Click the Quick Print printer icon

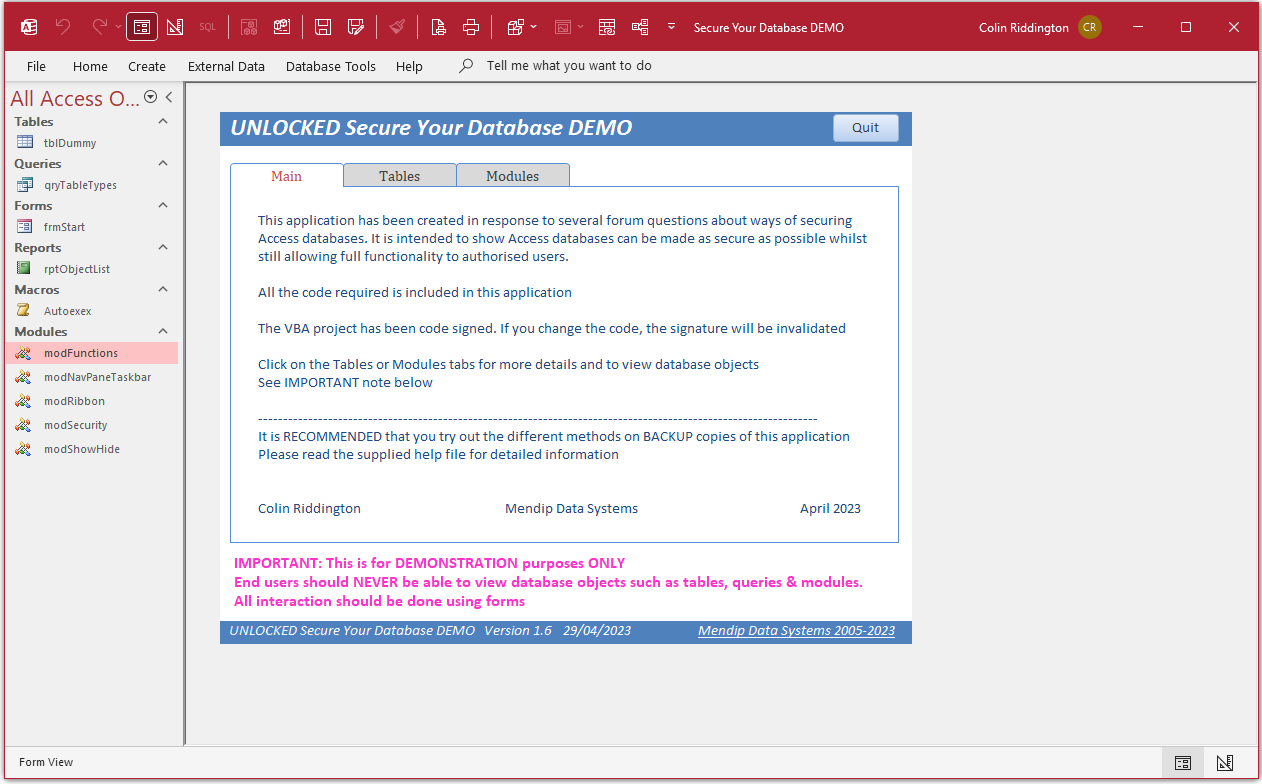[471, 27]
